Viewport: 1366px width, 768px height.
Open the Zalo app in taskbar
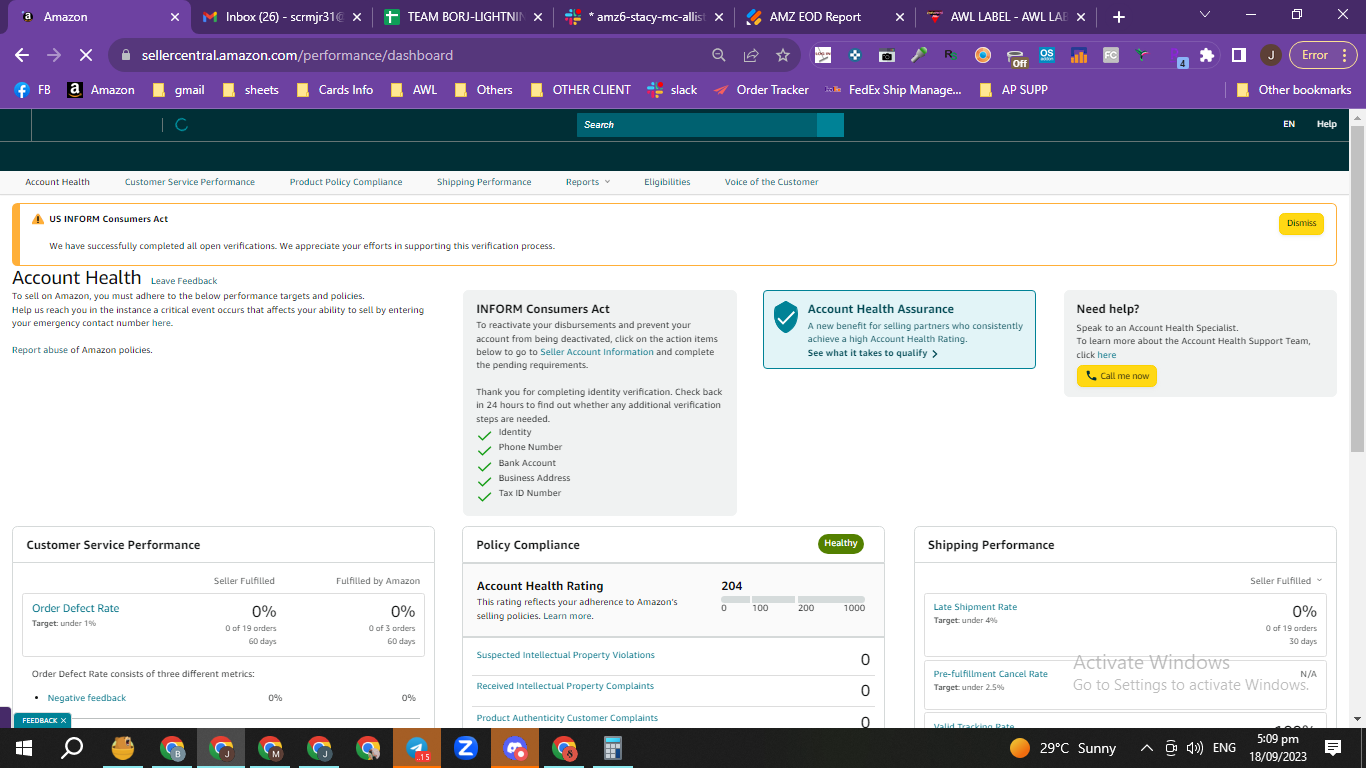point(465,748)
